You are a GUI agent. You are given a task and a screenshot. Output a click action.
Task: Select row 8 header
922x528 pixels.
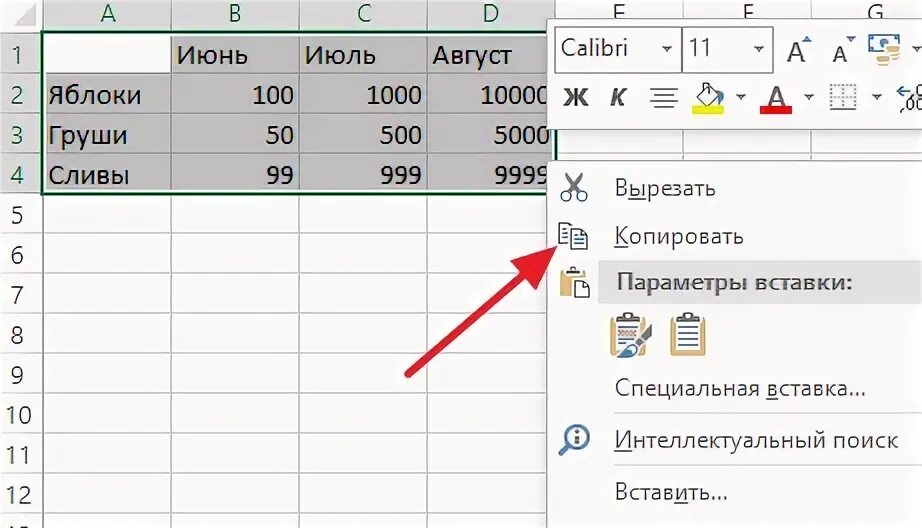[x=21, y=335]
